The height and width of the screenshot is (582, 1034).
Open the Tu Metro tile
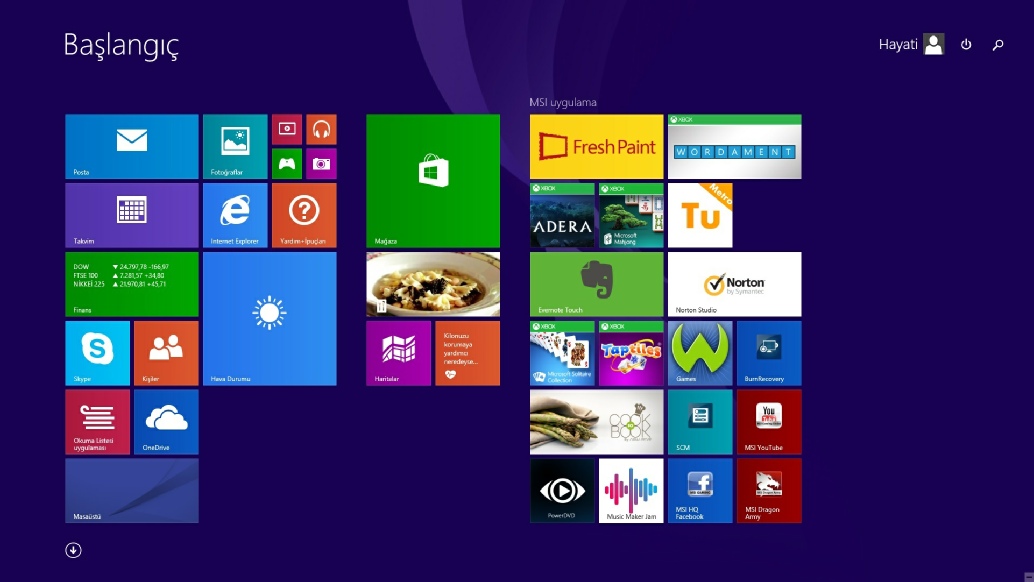(x=700, y=216)
